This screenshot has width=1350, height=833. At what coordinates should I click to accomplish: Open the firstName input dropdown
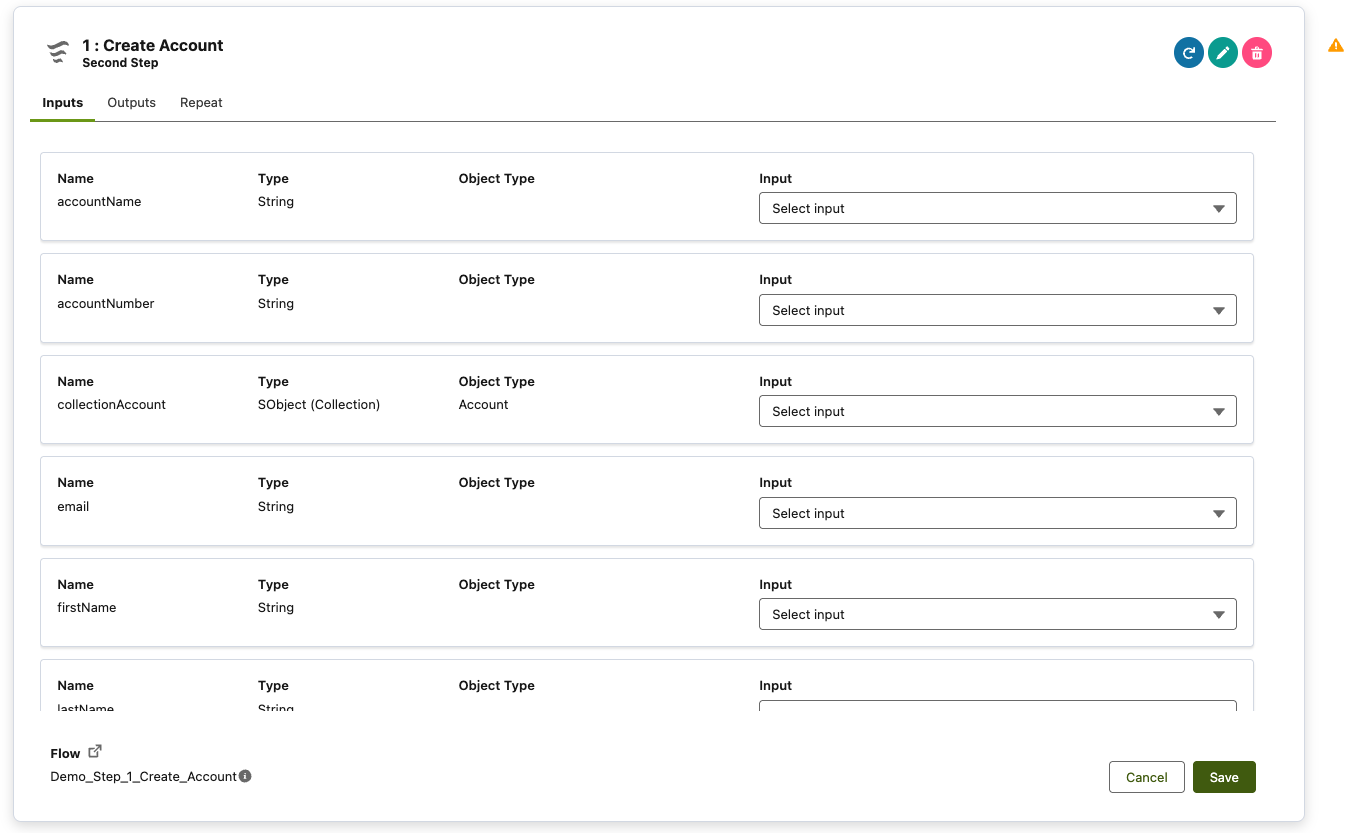(x=997, y=614)
